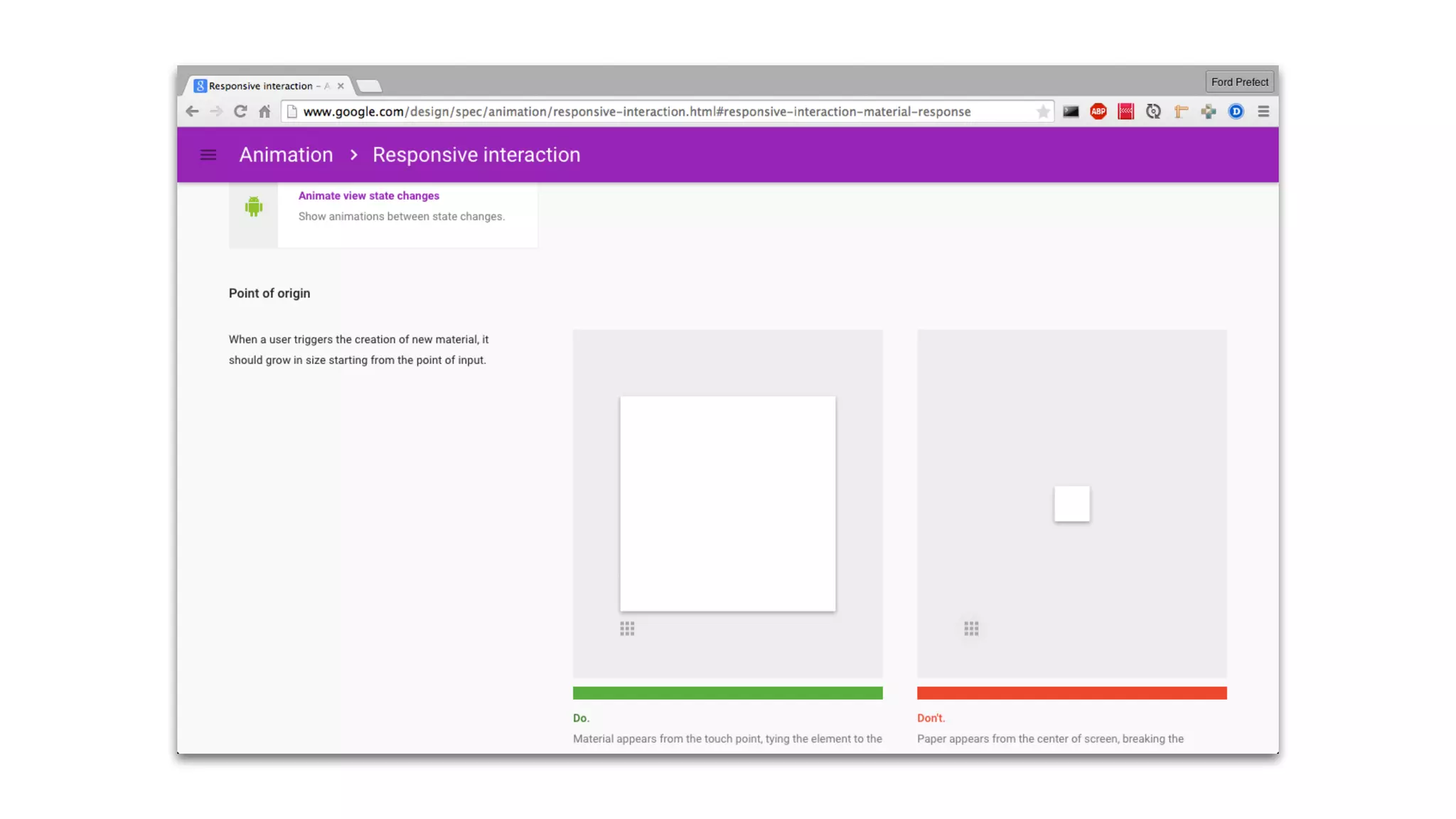The height and width of the screenshot is (819, 1456).
Task: Open the Ford Prefect profile switcher
Action: point(1239,82)
